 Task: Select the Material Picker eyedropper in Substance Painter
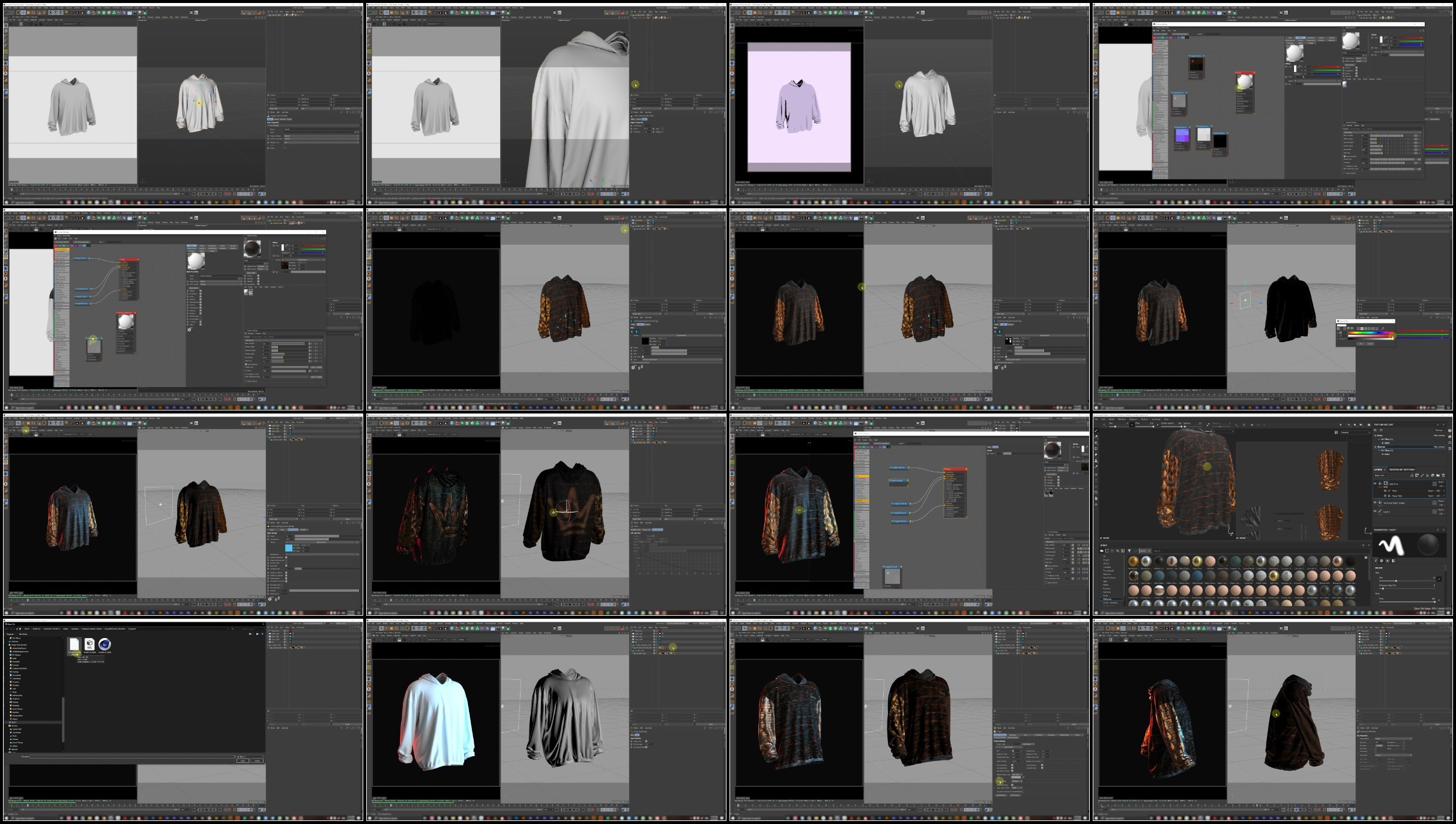click(x=1096, y=466)
